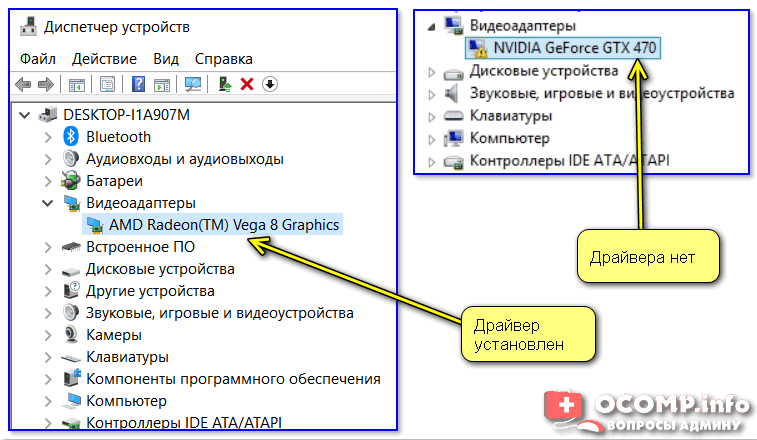Viewport: 757px width, 440px height.
Task: Click the Update driver toolbar icon
Action: pos(224,85)
